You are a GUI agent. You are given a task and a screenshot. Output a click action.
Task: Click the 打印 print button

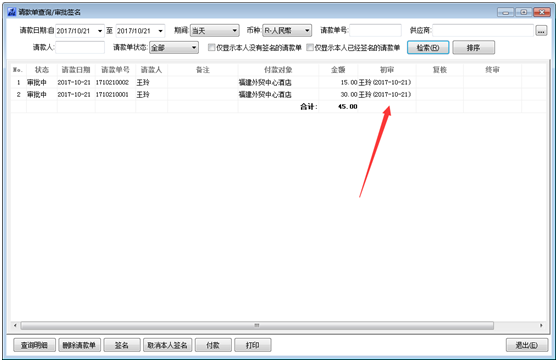[x=253, y=345]
